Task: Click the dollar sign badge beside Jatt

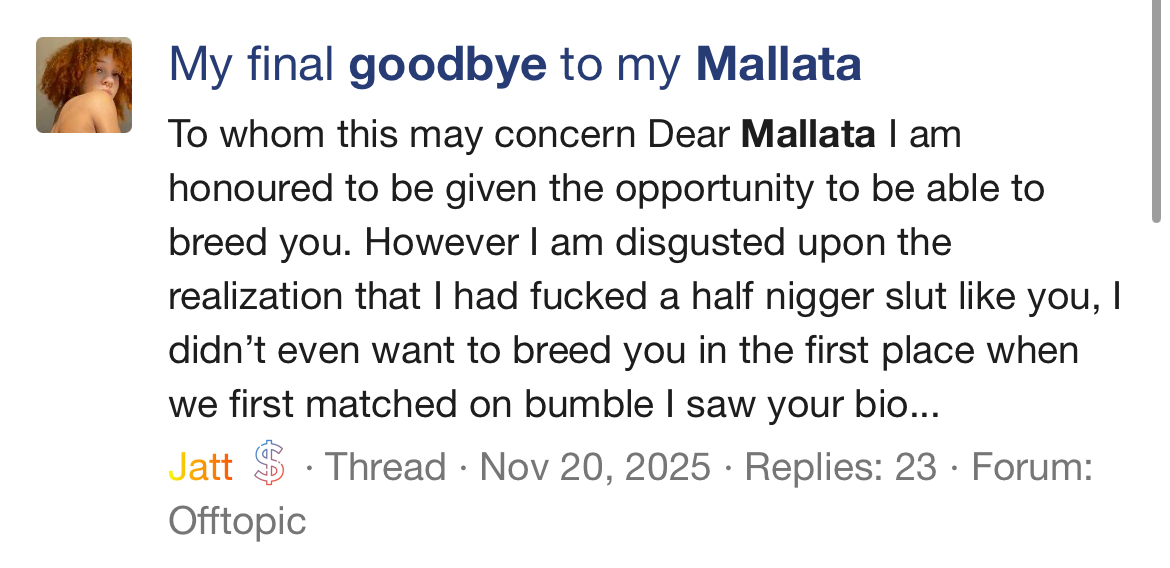Action: click(x=270, y=466)
